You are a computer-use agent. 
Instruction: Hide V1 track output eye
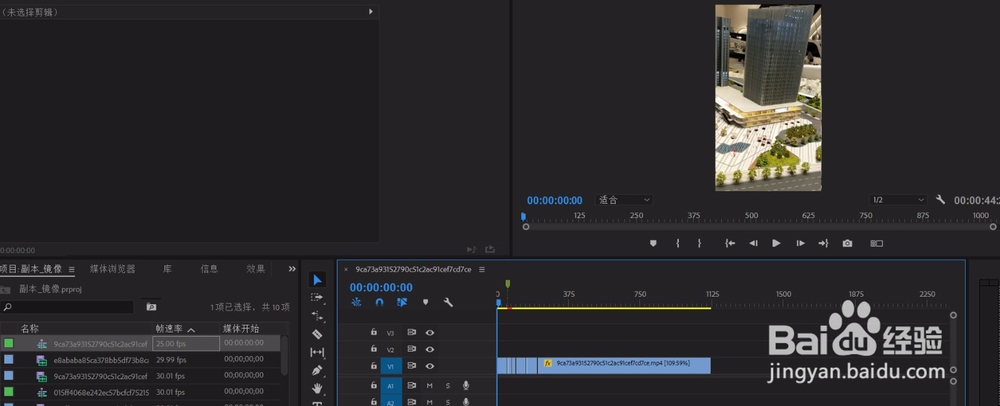pyautogui.click(x=430, y=366)
